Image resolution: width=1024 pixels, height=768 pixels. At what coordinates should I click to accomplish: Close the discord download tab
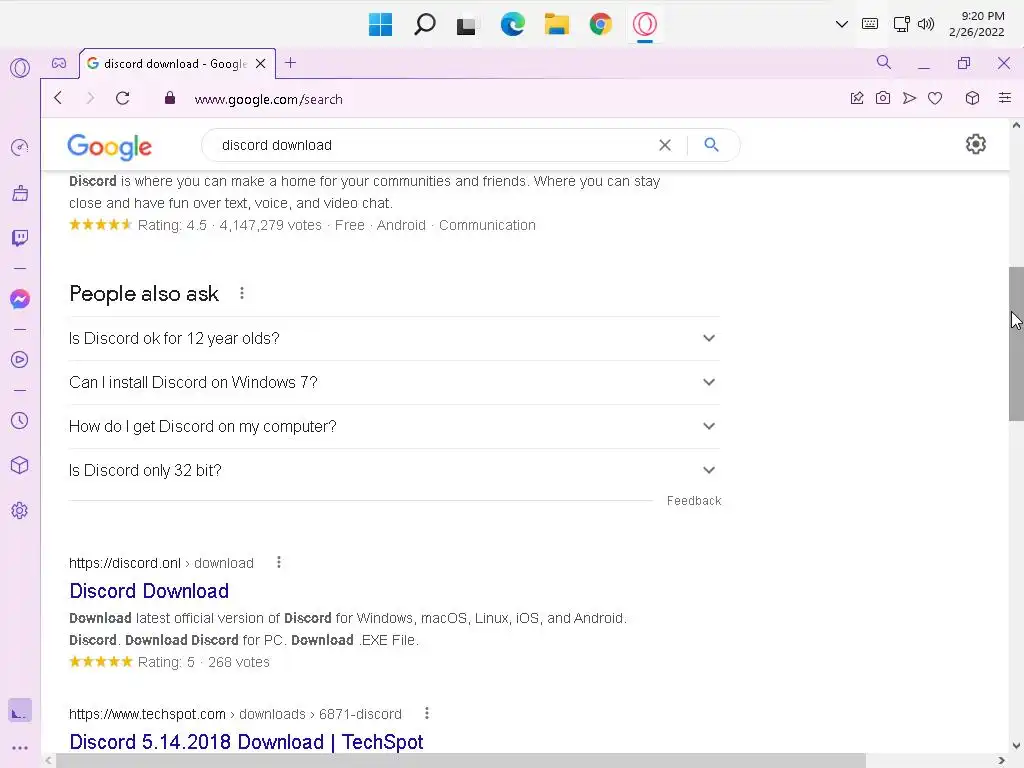point(261,63)
